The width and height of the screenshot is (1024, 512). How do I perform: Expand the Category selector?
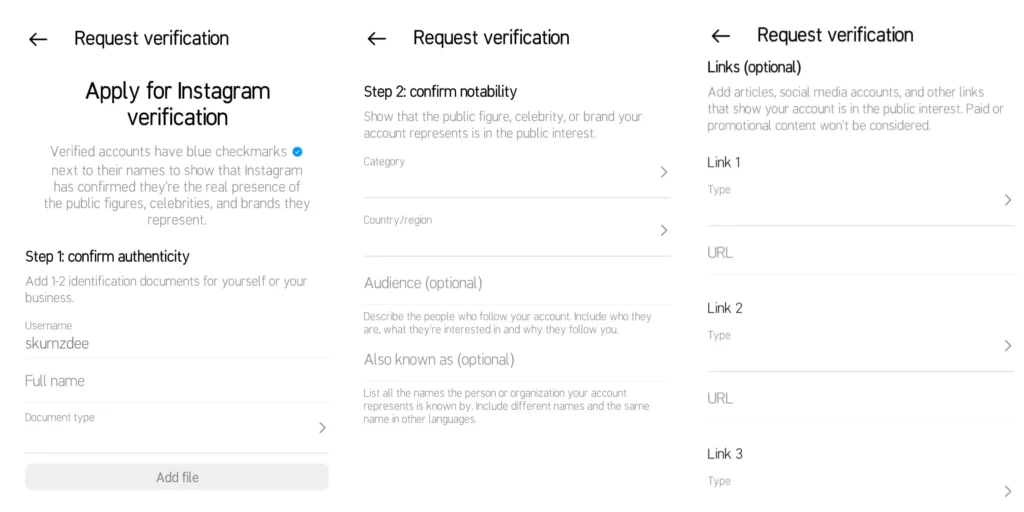(x=664, y=172)
